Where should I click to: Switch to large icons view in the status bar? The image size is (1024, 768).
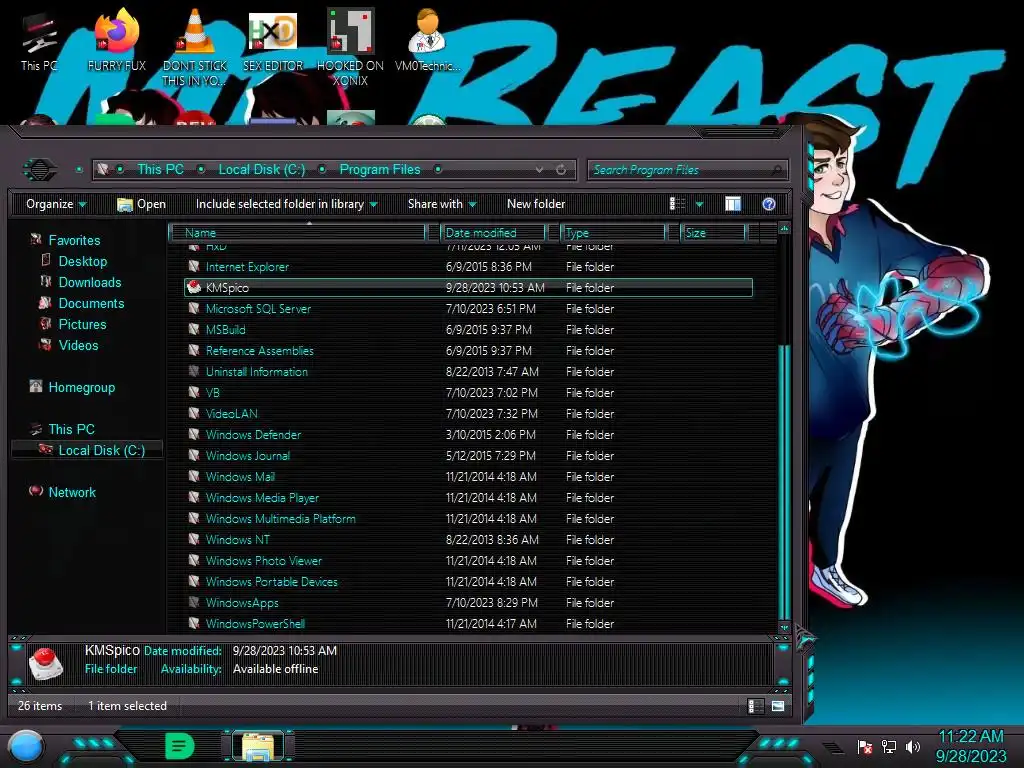778,706
